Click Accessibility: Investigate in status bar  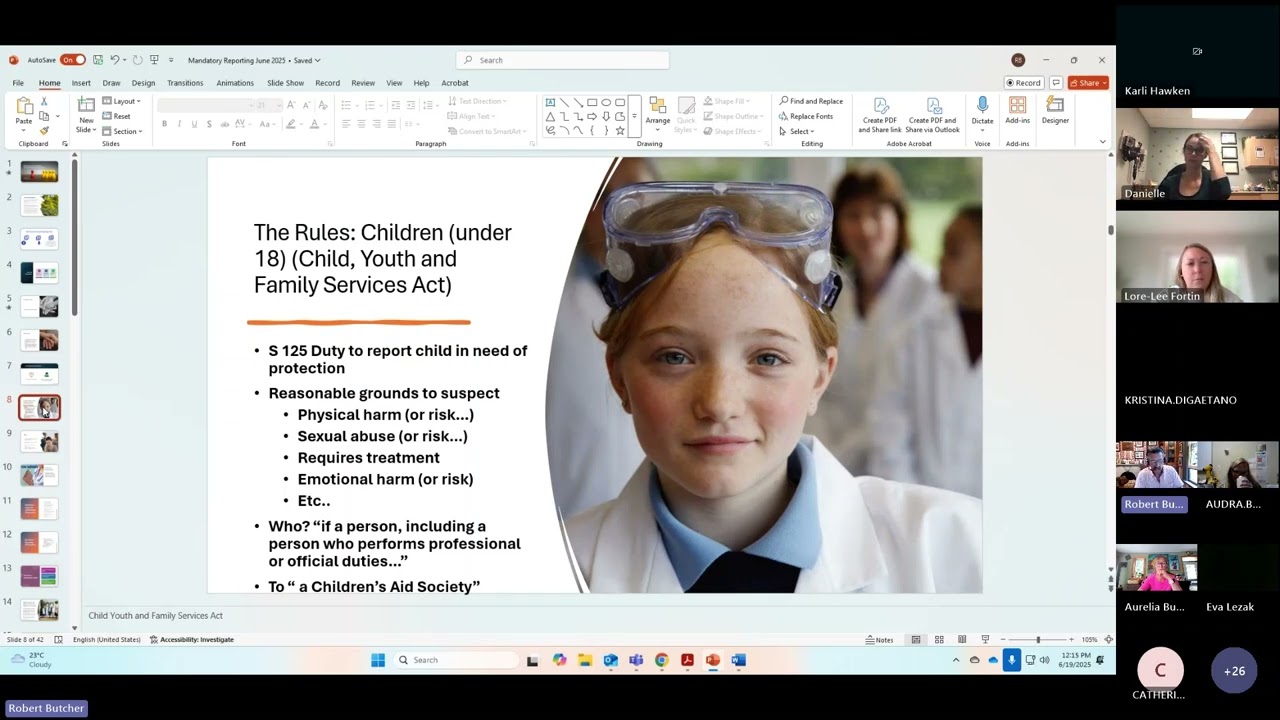click(x=192, y=640)
